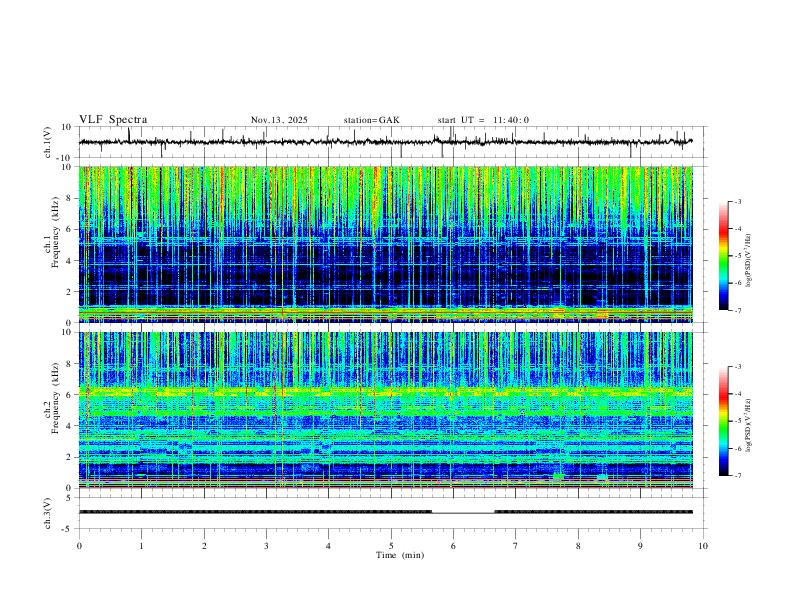
Task: Click the ch.3(V) signal trace panel
Action: pos(393,513)
